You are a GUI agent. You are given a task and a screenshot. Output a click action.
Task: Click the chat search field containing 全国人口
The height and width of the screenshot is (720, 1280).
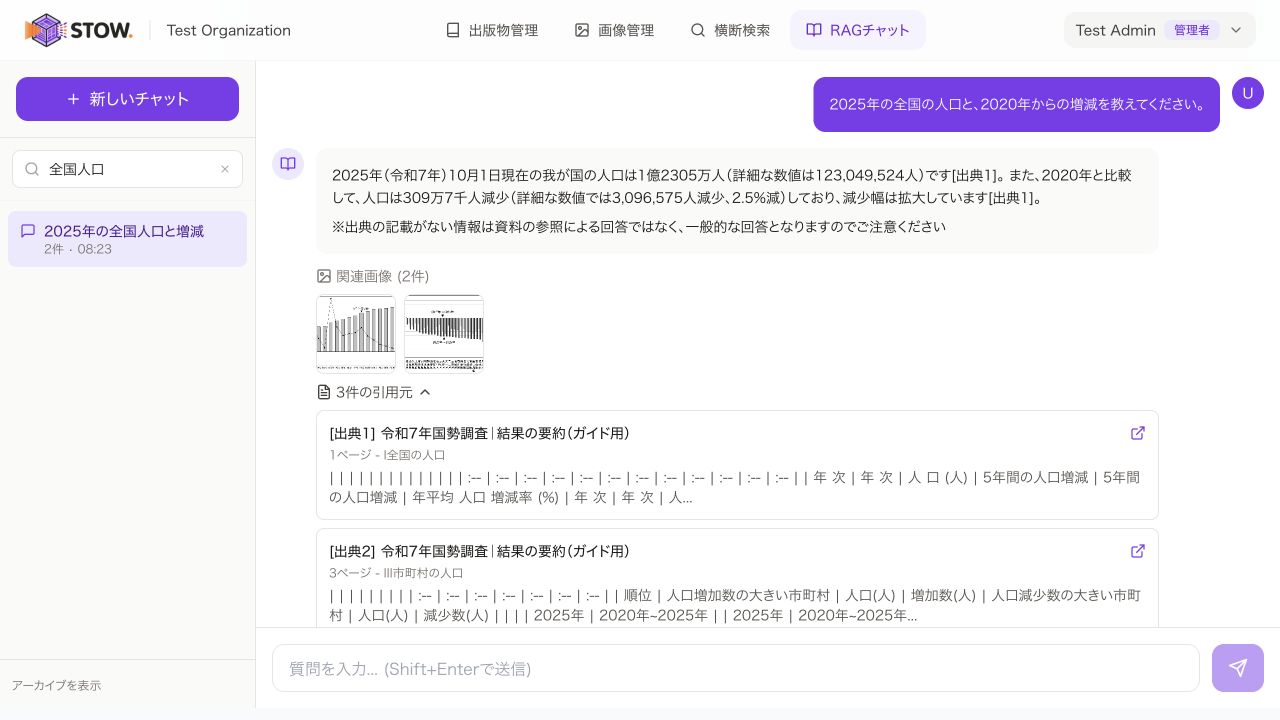pos(127,169)
